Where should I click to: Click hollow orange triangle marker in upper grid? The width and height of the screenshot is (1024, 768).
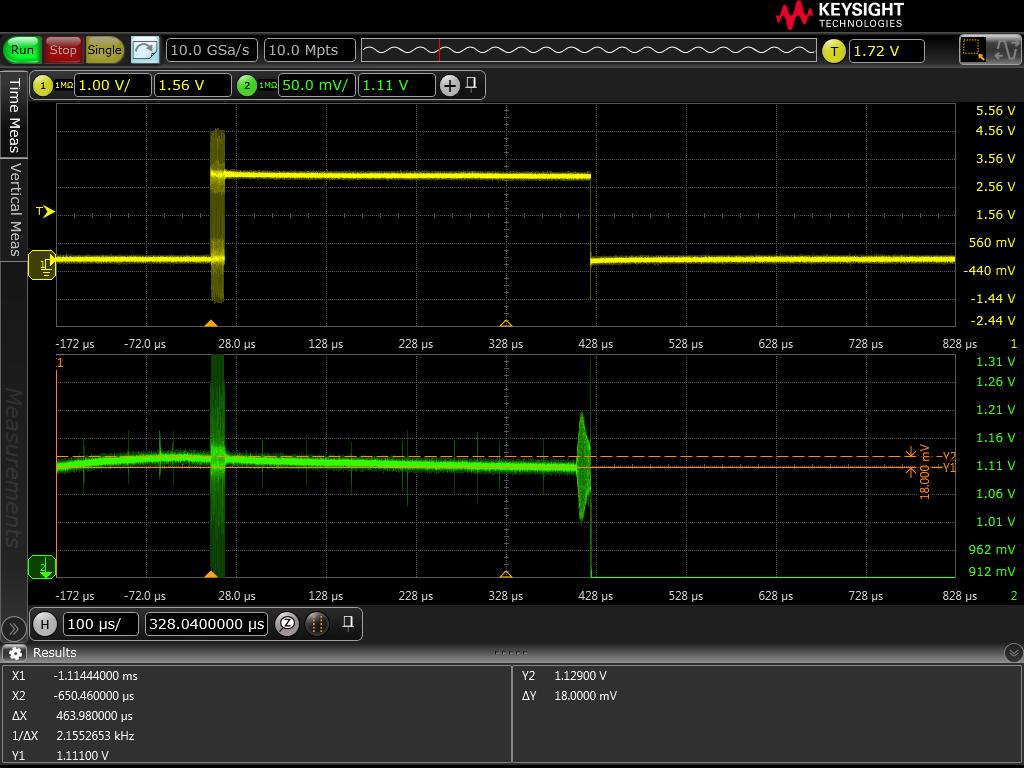[506, 323]
